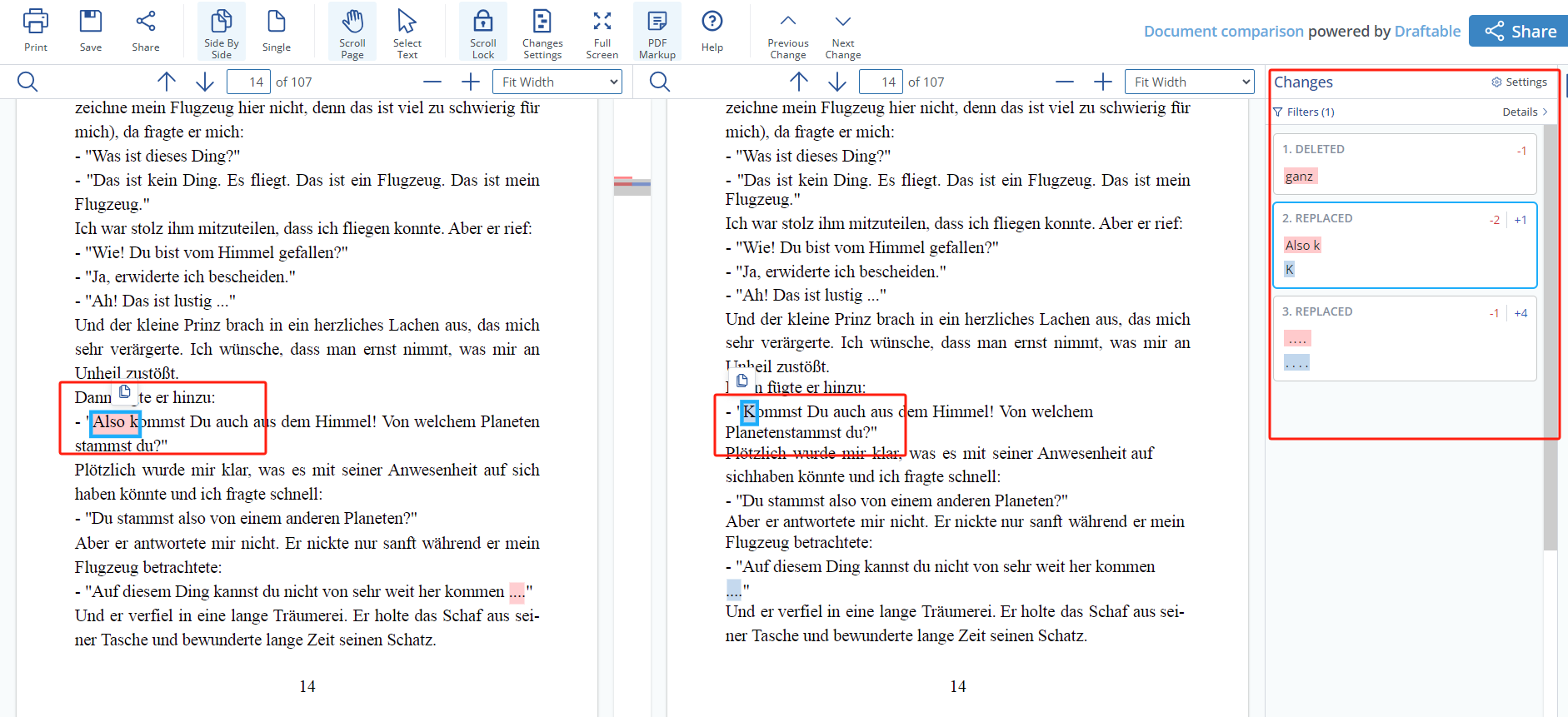Open Changes Settings
Viewport: 1568px width, 717px height.
[x=542, y=32]
